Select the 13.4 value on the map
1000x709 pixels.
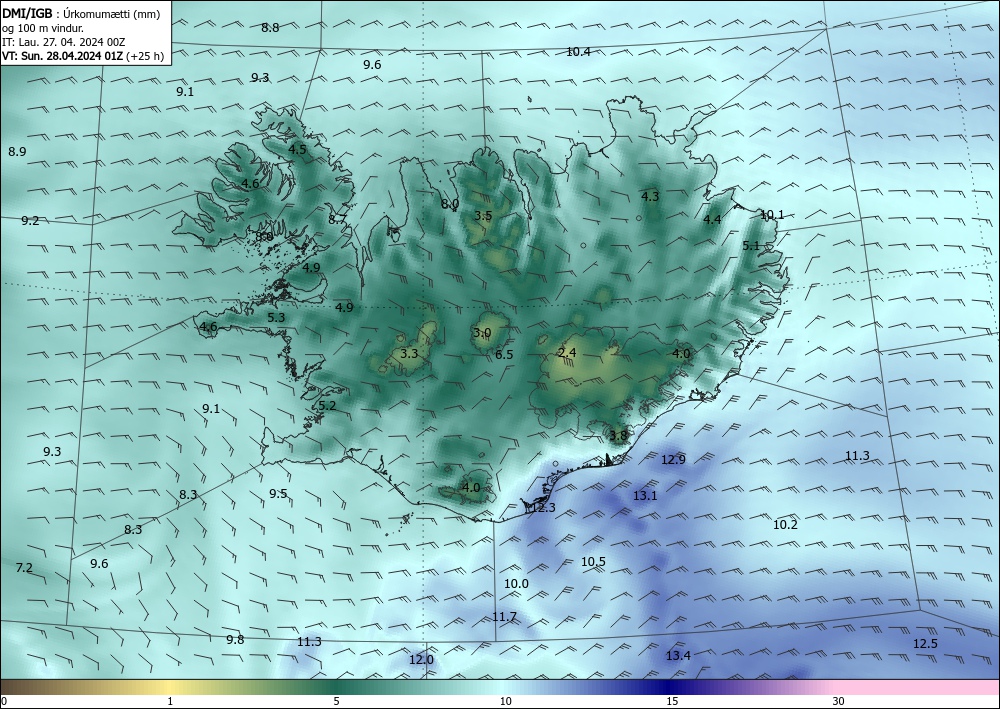coord(678,655)
